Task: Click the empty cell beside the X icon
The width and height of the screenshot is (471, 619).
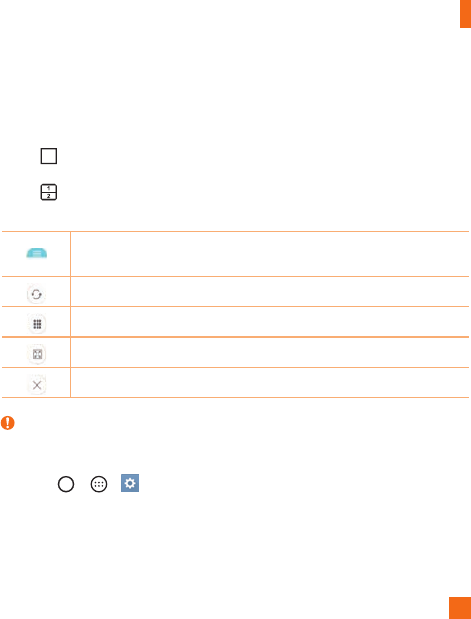Action: point(270,382)
